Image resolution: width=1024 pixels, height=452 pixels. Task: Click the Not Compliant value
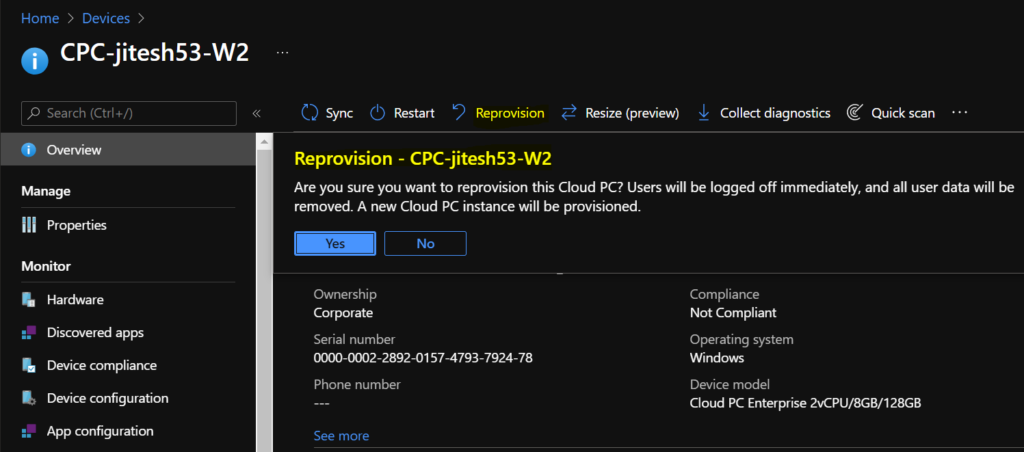tap(733, 313)
